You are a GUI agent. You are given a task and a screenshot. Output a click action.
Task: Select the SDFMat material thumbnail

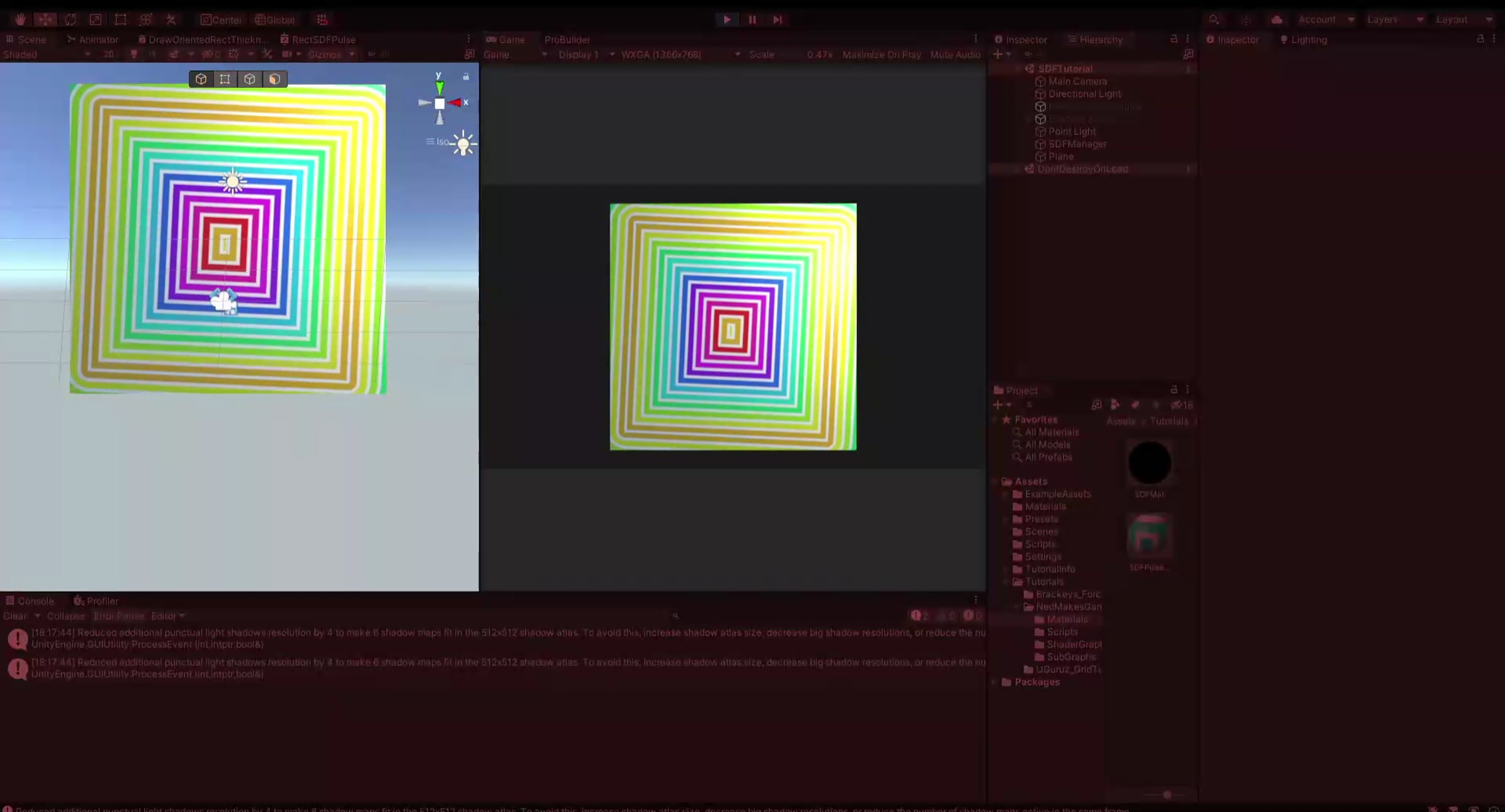pos(1149,463)
